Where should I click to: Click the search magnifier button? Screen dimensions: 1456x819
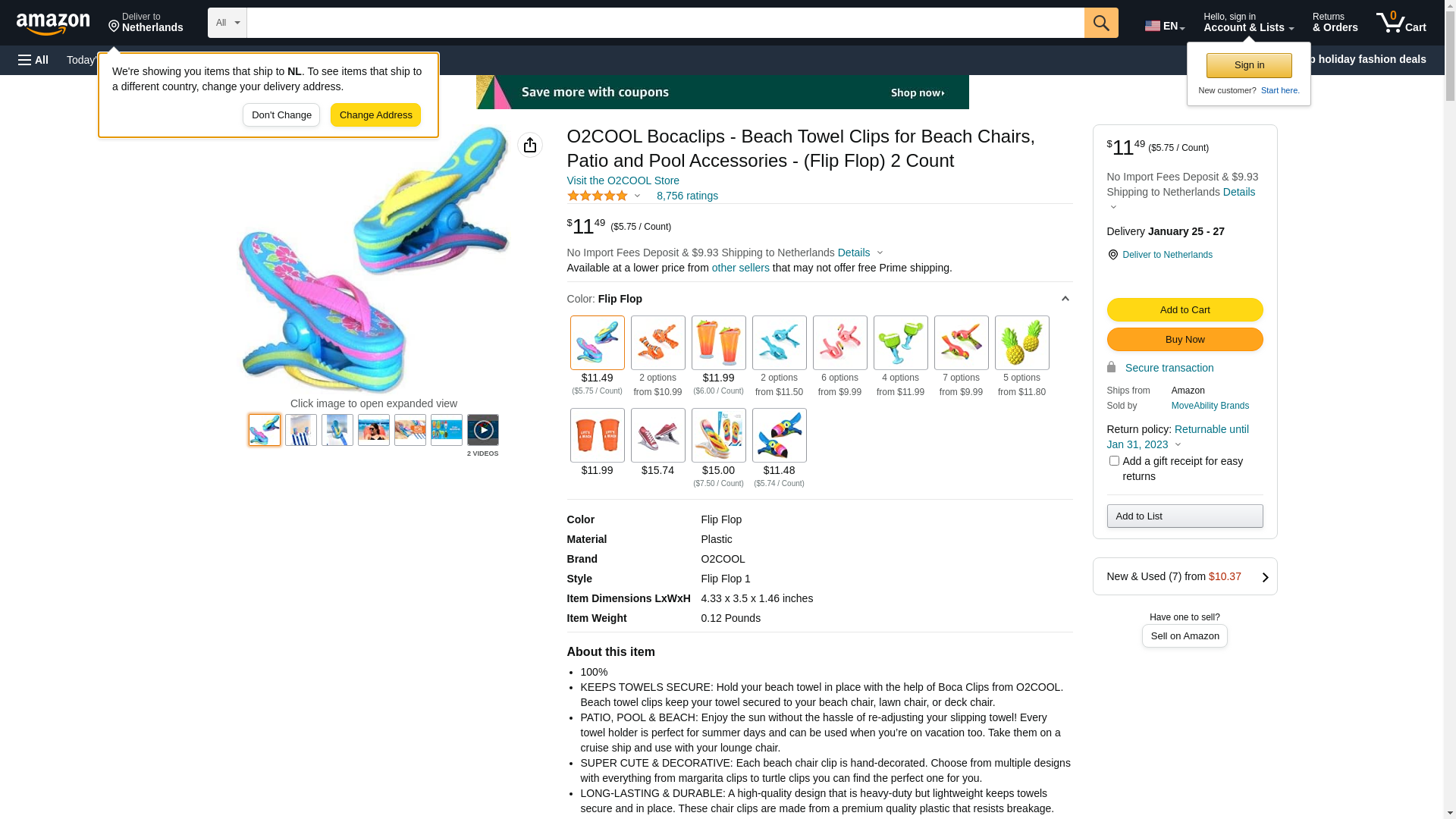click(1100, 23)
